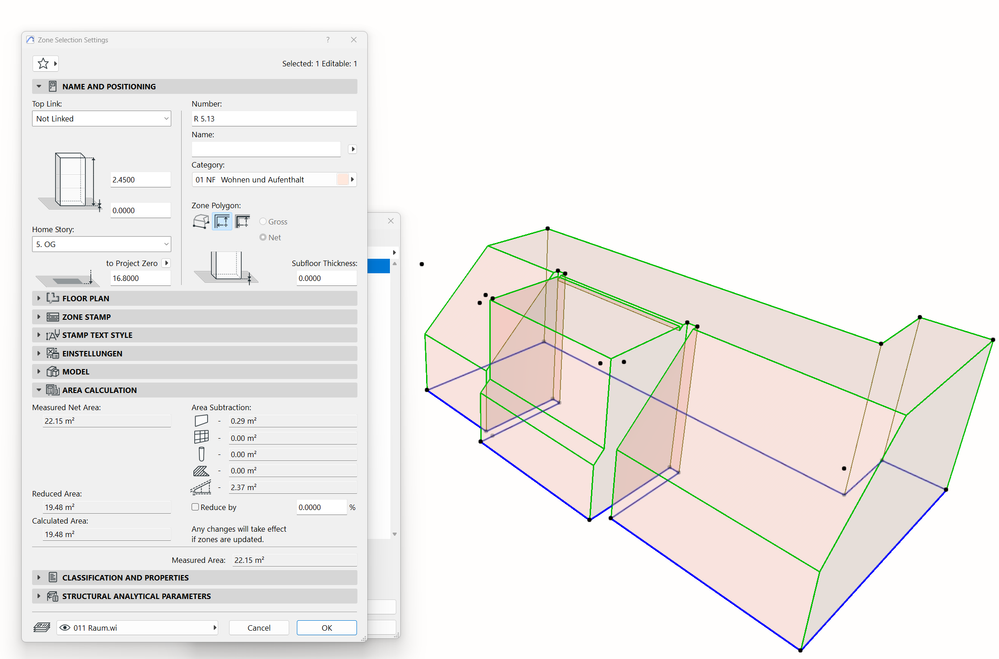The height and width of the screenshot is (659, 999).
Task: Click the curtain wall subtraction icon
Action: point(201,437)
